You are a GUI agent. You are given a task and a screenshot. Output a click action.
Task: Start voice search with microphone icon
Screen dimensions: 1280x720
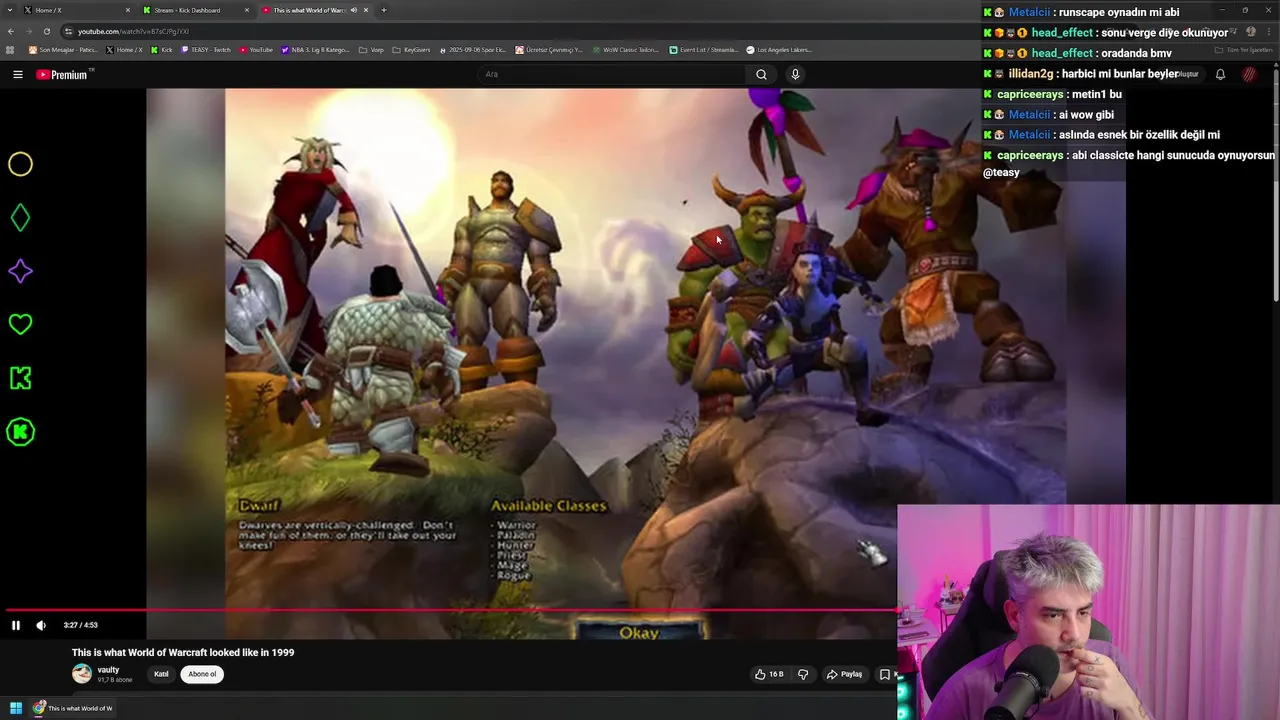click(x=795, y=74)
